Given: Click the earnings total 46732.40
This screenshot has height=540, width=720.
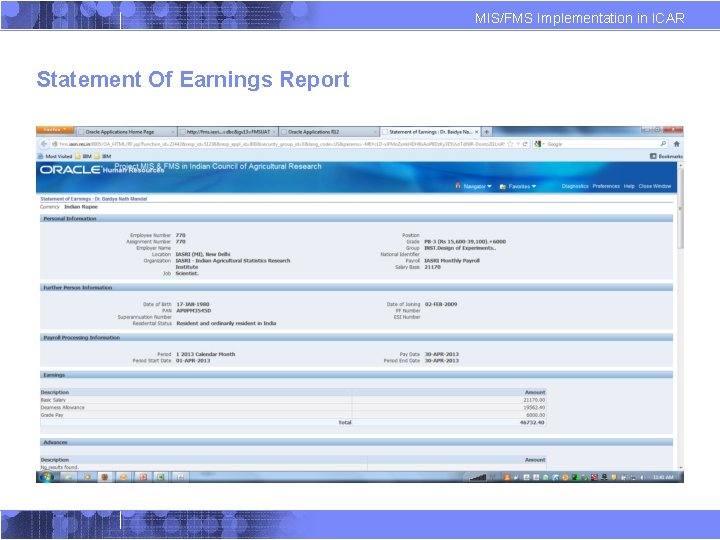Looking at the screenshot, I should click(x=532, y=422).
